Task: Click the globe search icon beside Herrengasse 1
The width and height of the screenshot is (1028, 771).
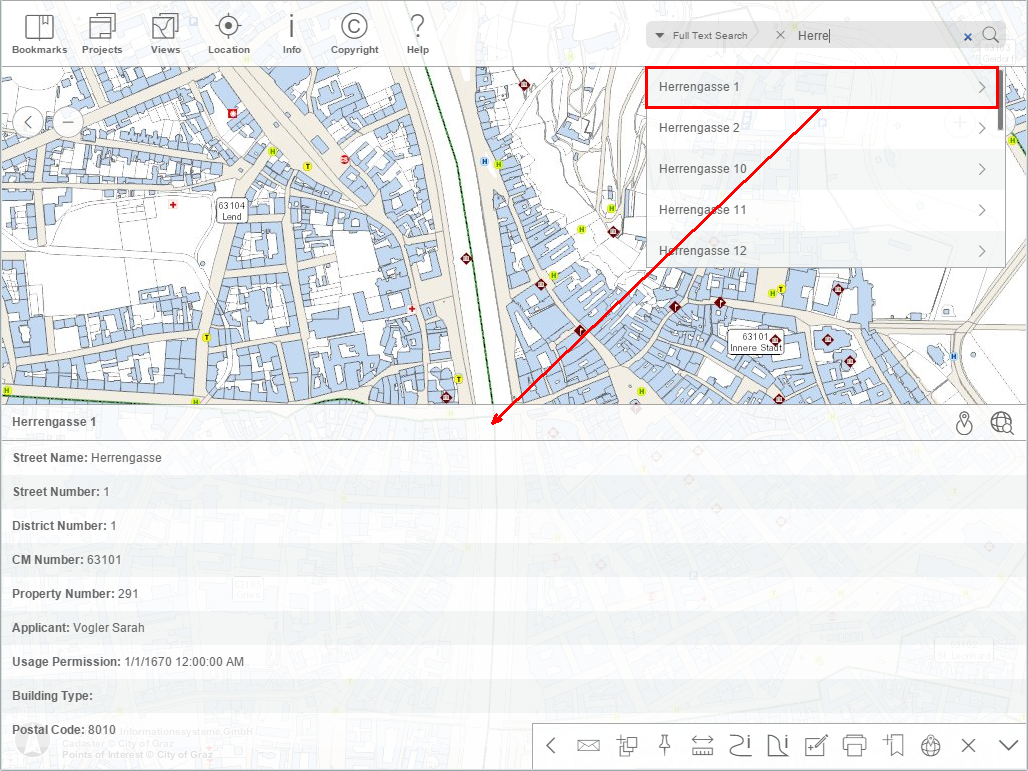Action: (1001, 423)
